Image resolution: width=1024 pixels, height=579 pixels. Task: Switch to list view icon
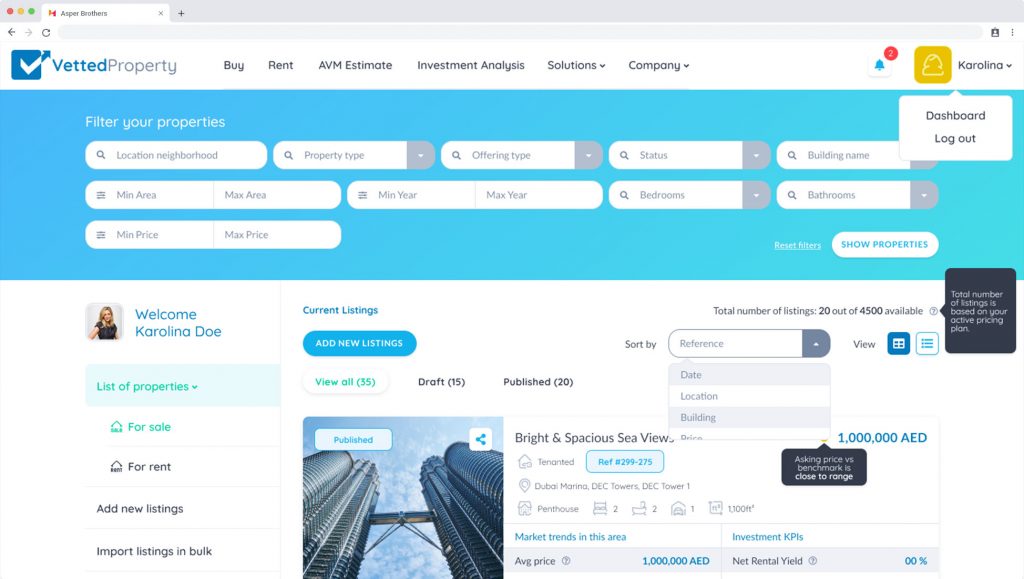pyautogui.click(x=927, y=343)
